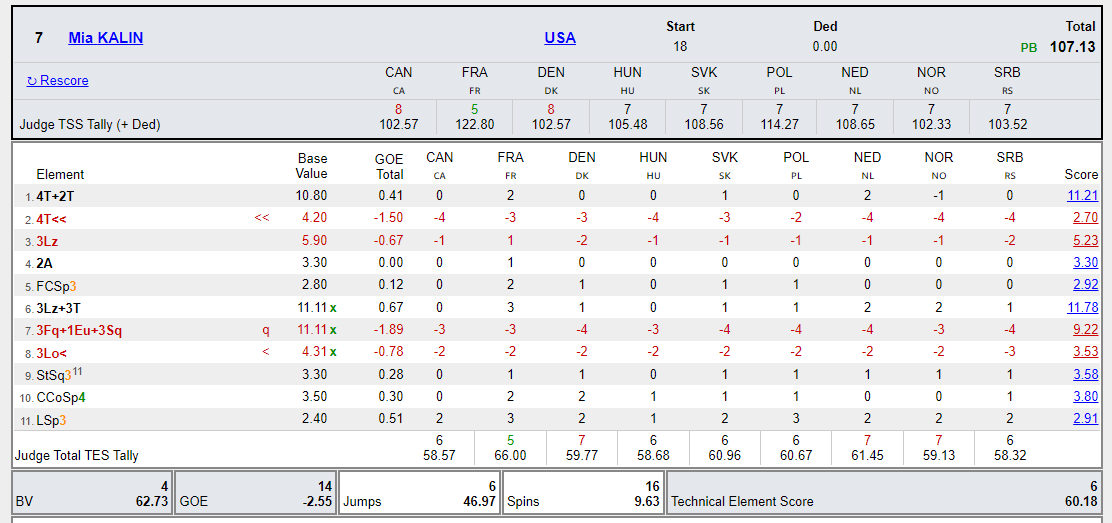1112x523 pixels.
Task: Open score 11.78 for 3Lz+3T
Action: pos(1081,308)
